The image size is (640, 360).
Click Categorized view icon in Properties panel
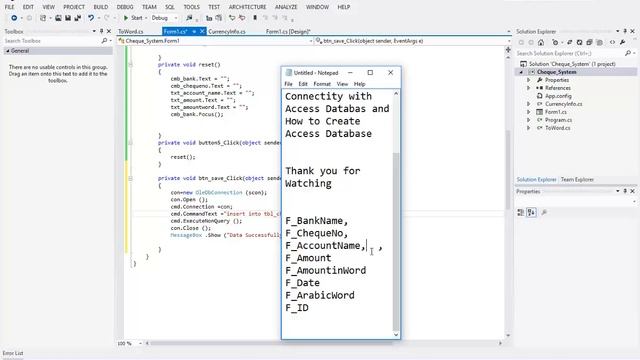[520, 212]
